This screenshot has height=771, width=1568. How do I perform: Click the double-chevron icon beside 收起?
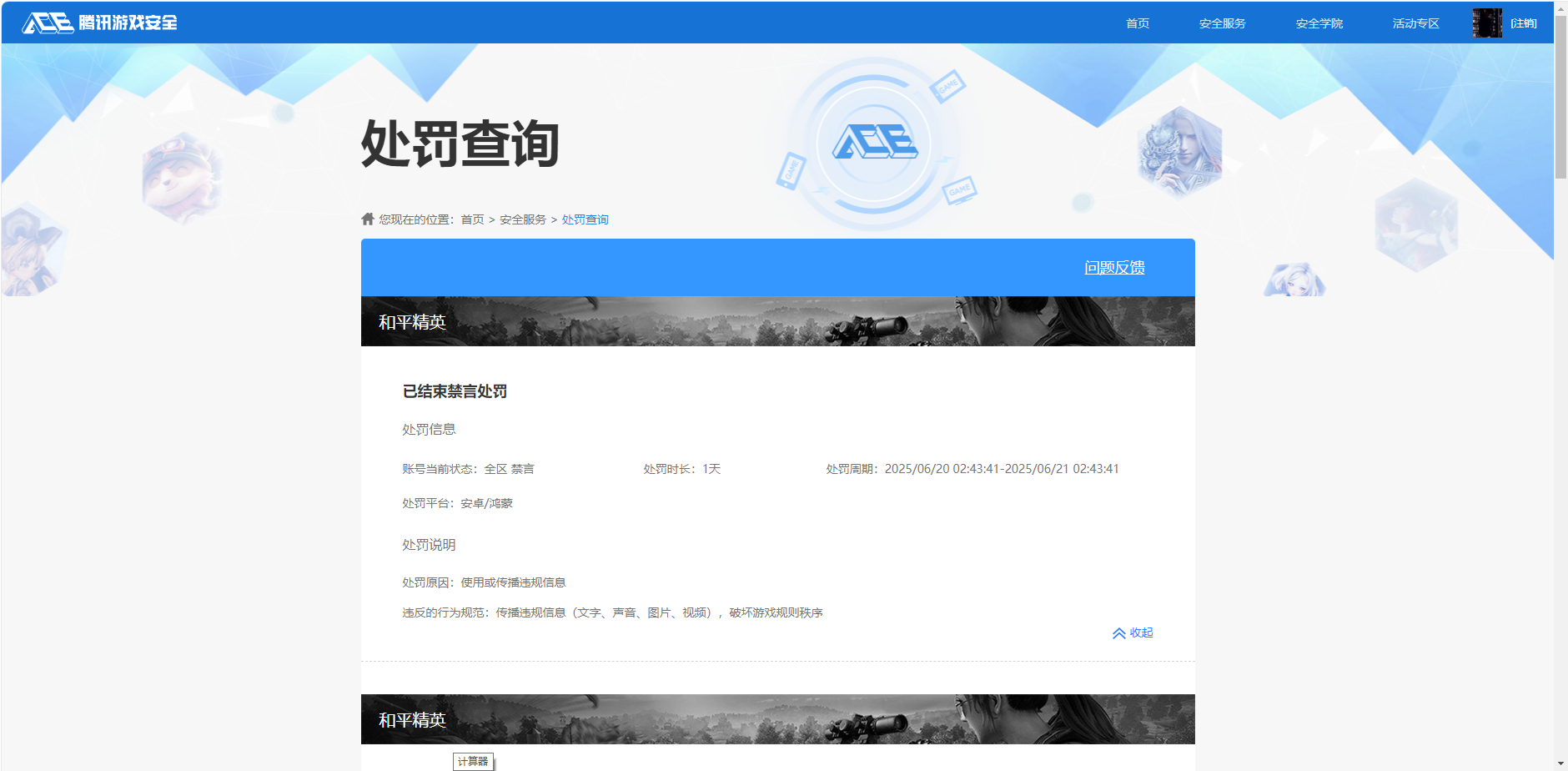point(1119,632)
